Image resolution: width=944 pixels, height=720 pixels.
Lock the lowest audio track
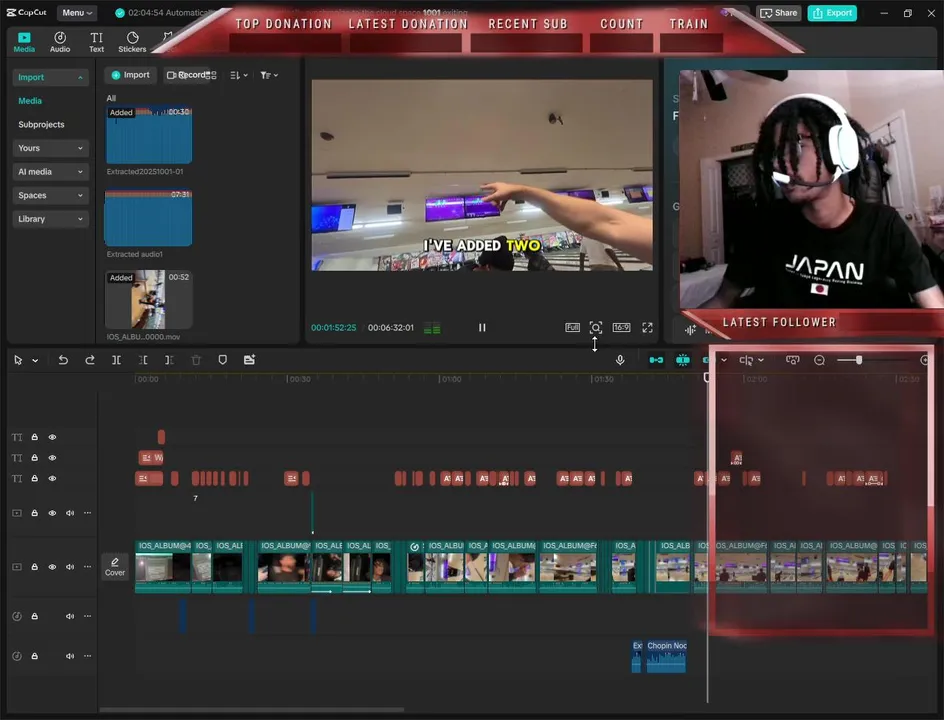pyautogui.click(x=34, y=656)
